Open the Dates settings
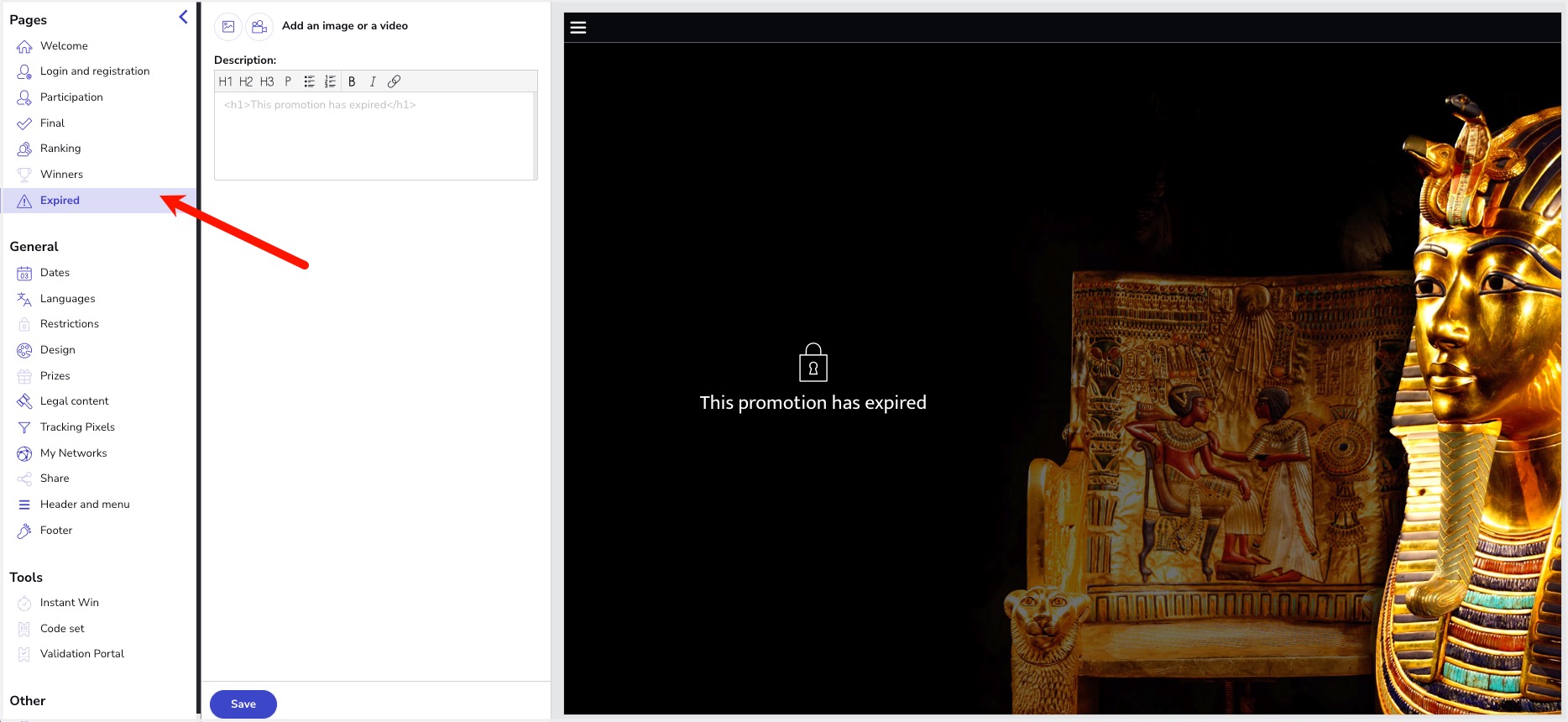This screenshot has width=1568, height=722. coord(55,273)
